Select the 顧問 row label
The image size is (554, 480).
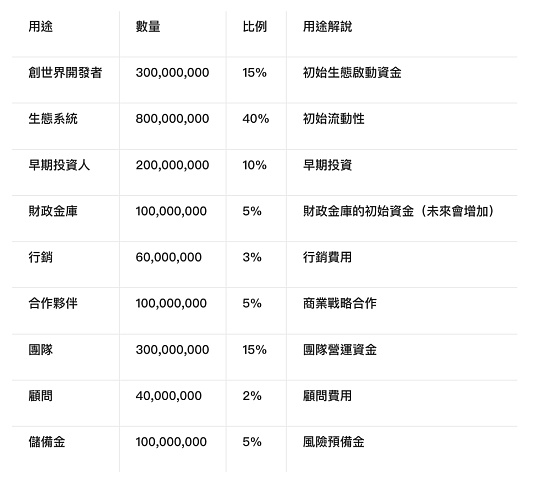click(40, 396)
